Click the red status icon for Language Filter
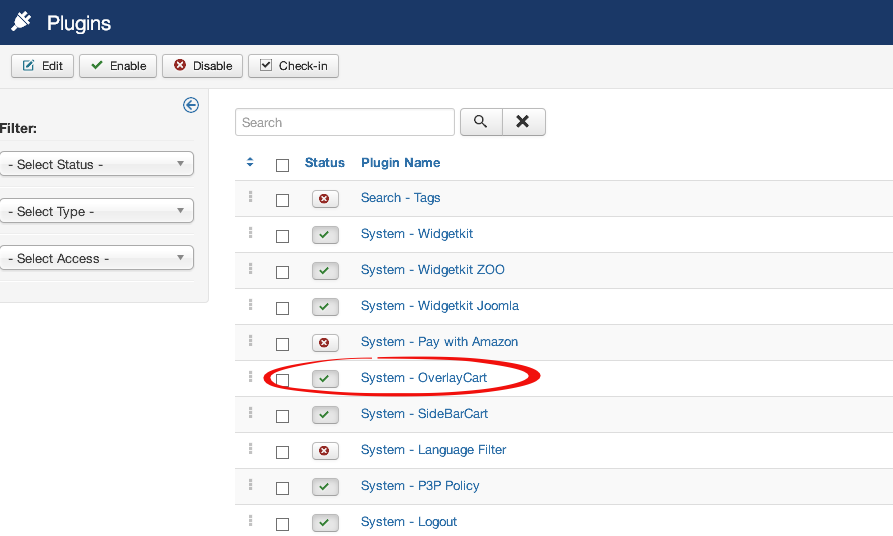This screenshot has width=893, height=536. 324,451
